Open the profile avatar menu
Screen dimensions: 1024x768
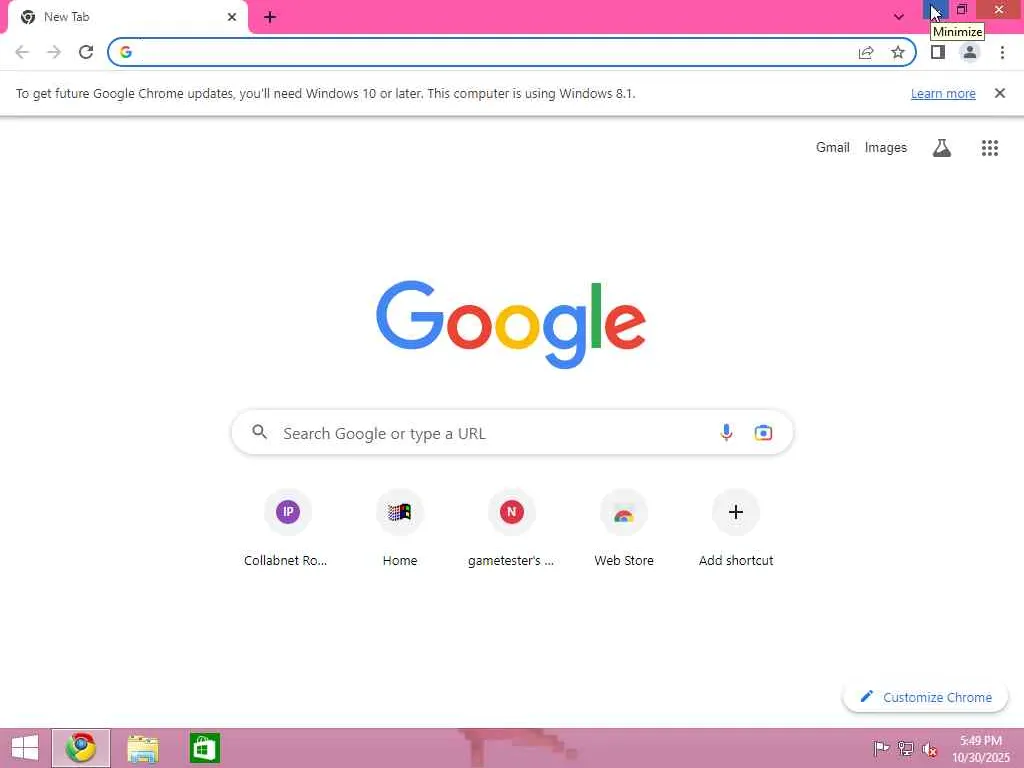pyautogui.click(x=970, y=52)
